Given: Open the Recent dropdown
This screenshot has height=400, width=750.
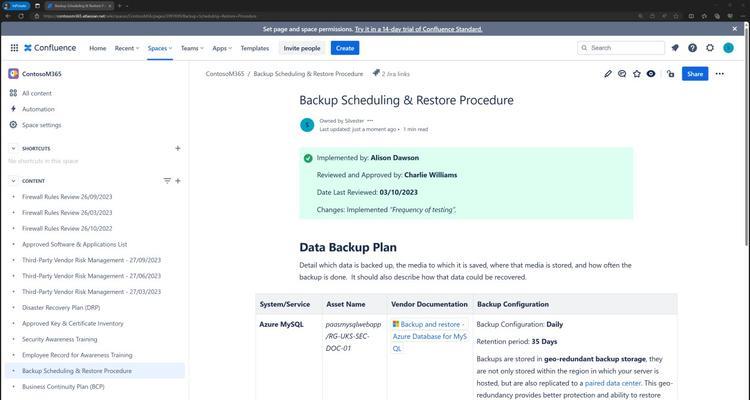Looking at the screenshot, I should (x=127, y=48).
